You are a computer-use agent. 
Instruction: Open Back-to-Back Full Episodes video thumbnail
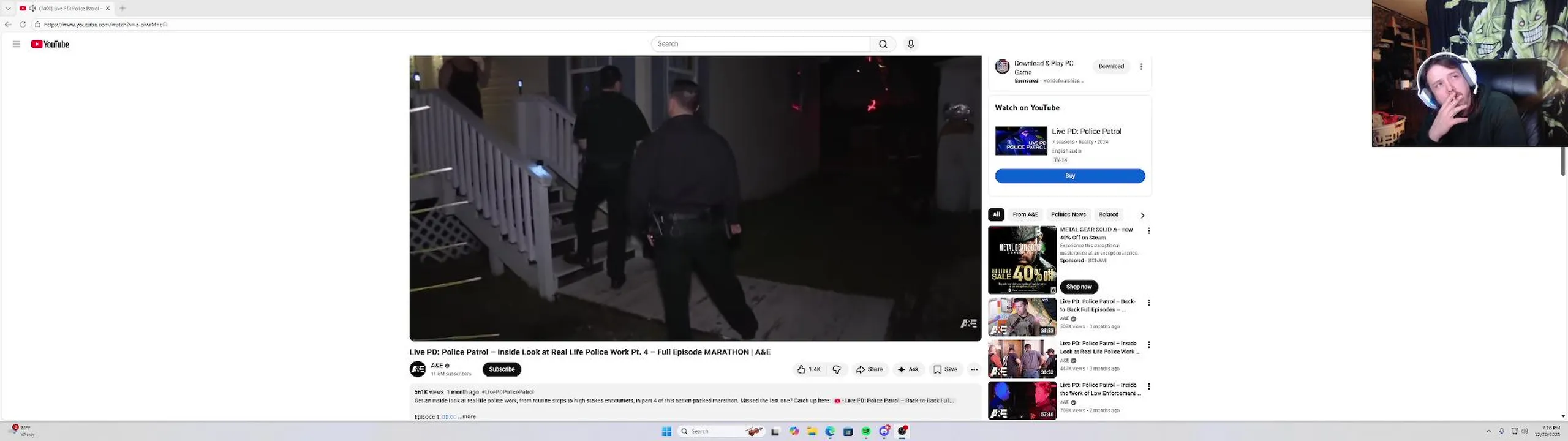1022,317
